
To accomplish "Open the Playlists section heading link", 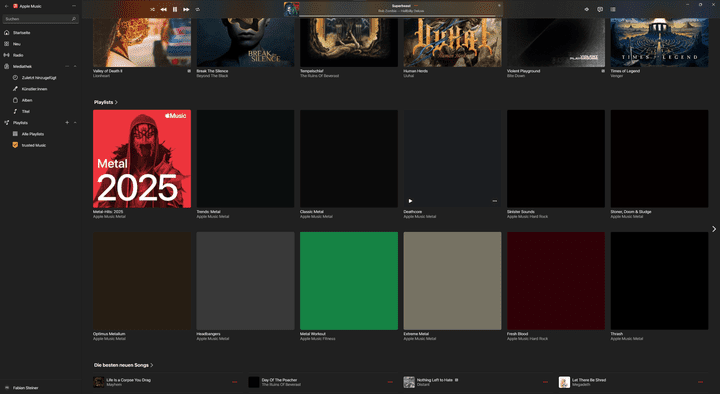I will click(106, 102).
